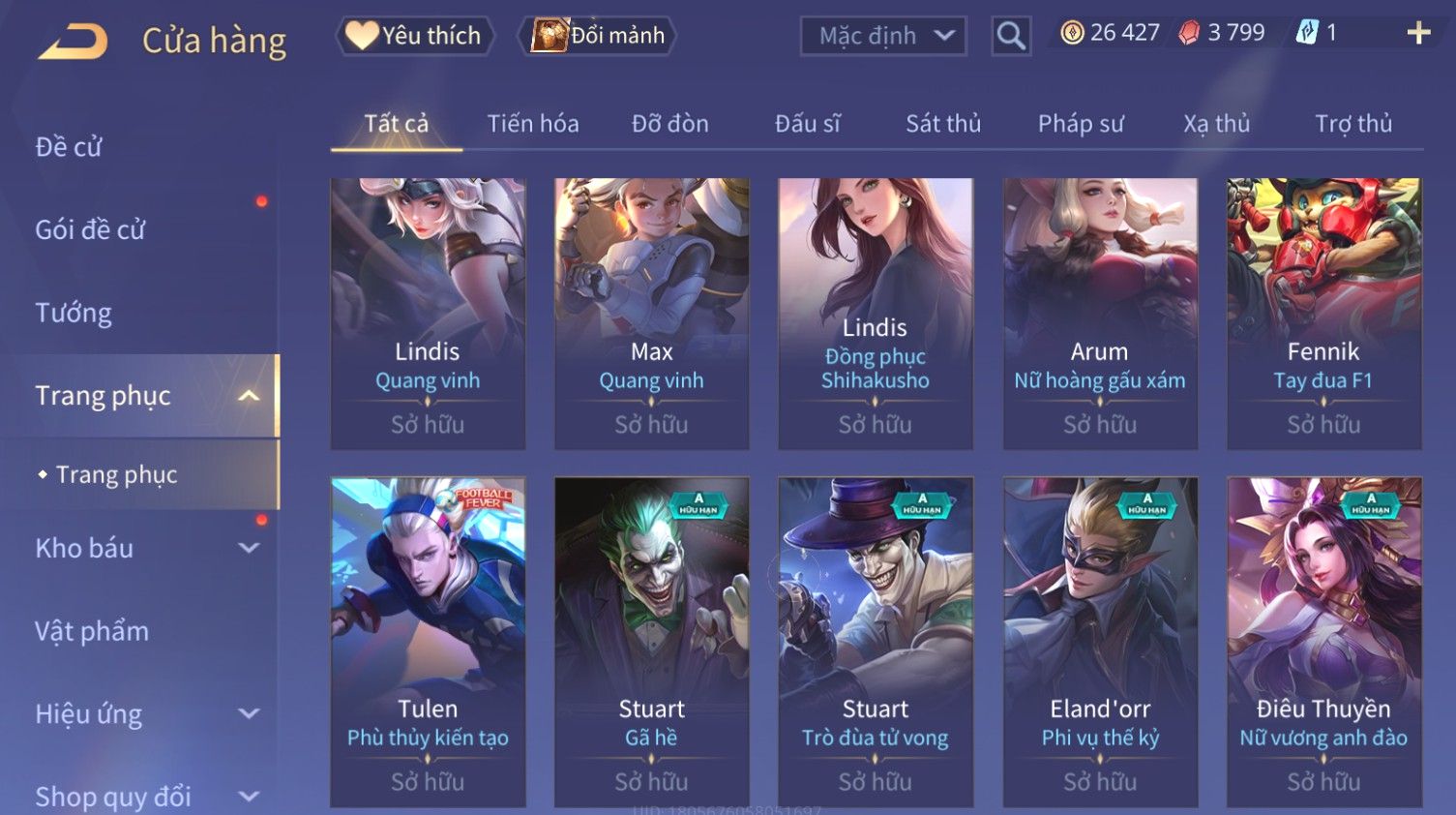This screenshot has height=815, width=1456.
Task: Open the search magnifier icon
Action: pos(1011,37)
